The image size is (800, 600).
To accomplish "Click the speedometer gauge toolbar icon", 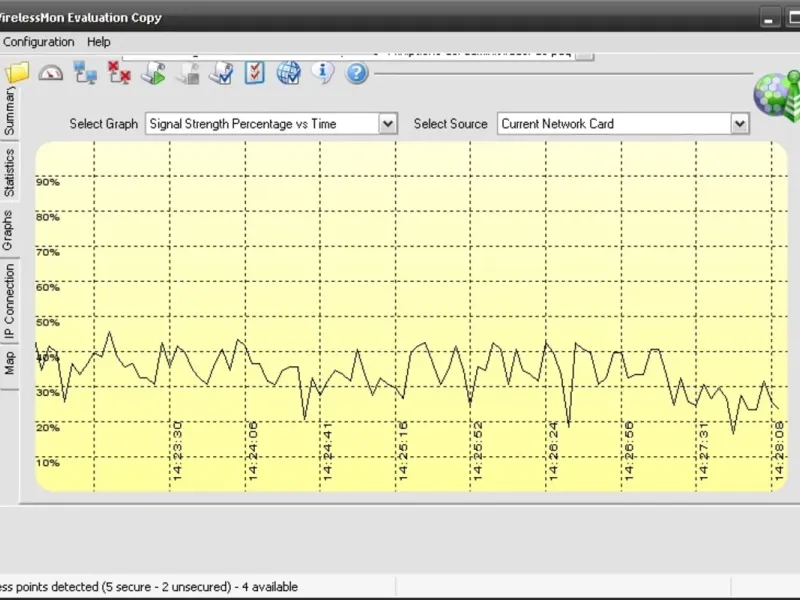I will pos(50,73).
